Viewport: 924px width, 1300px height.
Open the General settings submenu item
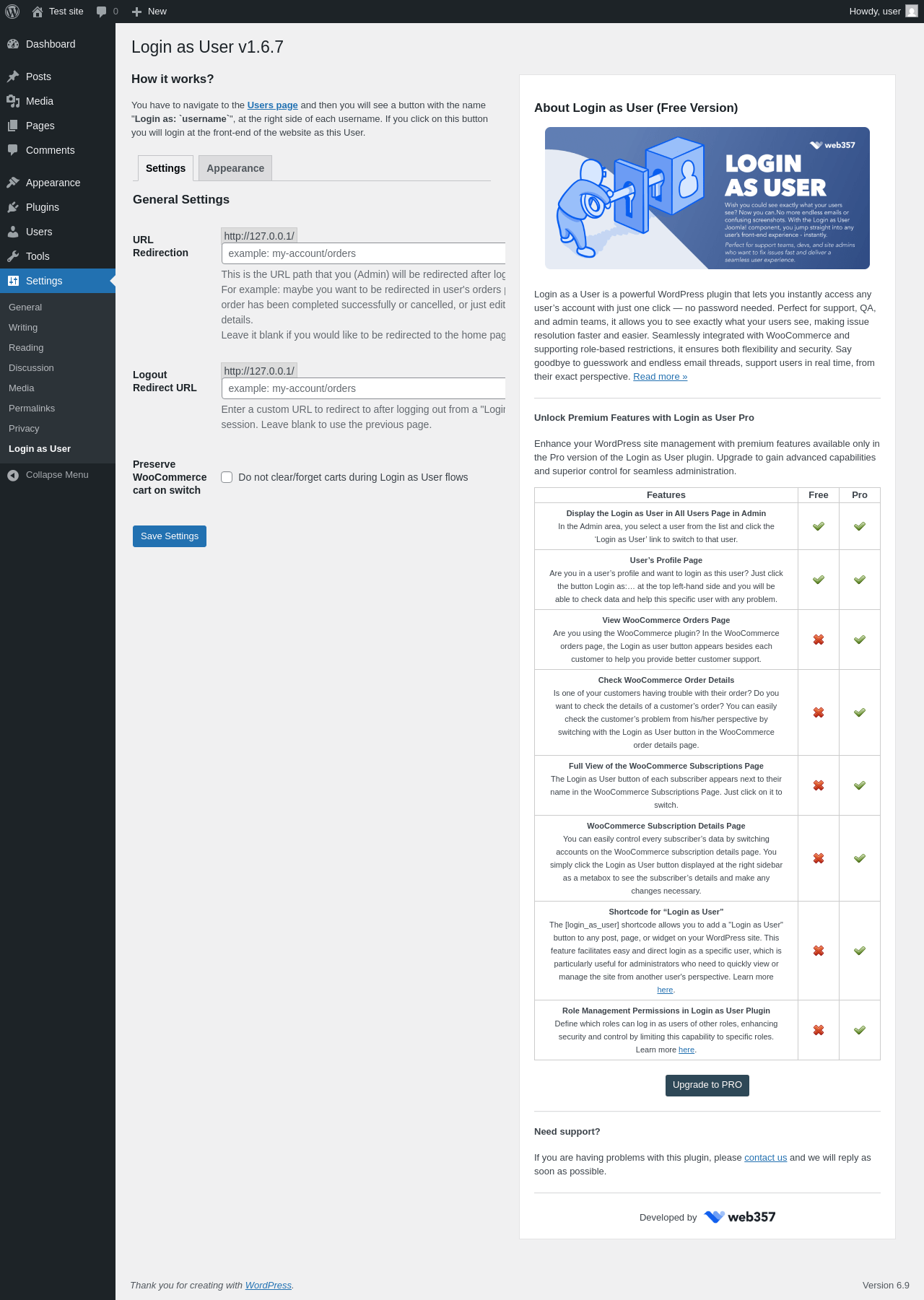(25, 307)
